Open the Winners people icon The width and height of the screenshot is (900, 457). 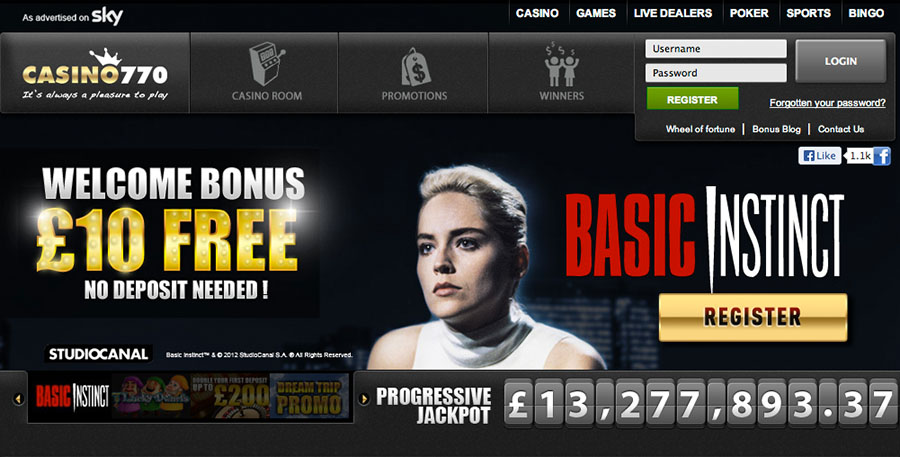(561, 64)
